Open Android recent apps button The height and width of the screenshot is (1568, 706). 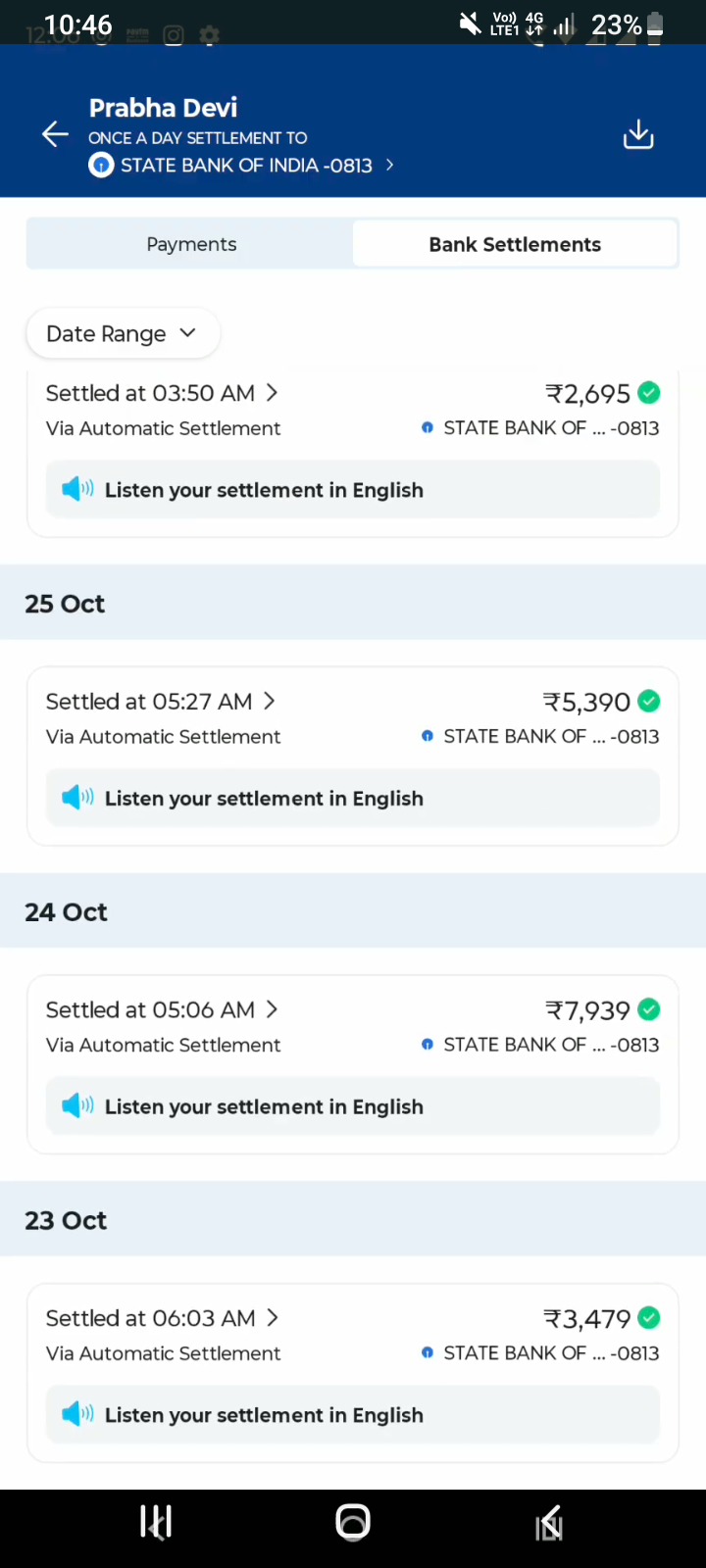pos(156,1522)
